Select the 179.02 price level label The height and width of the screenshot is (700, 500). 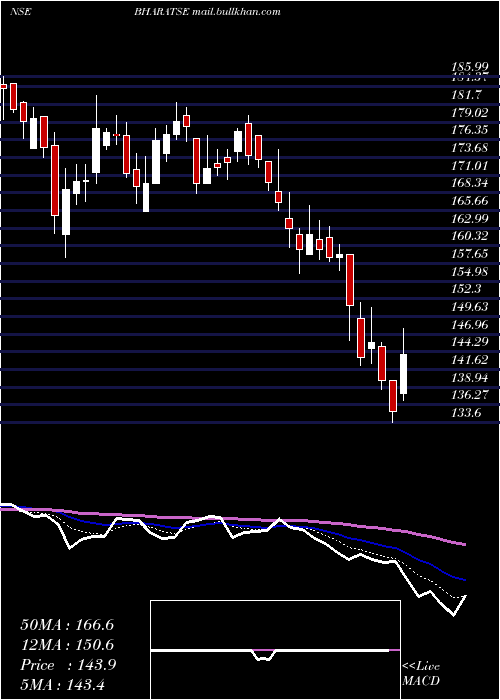[x=470, y=112]
